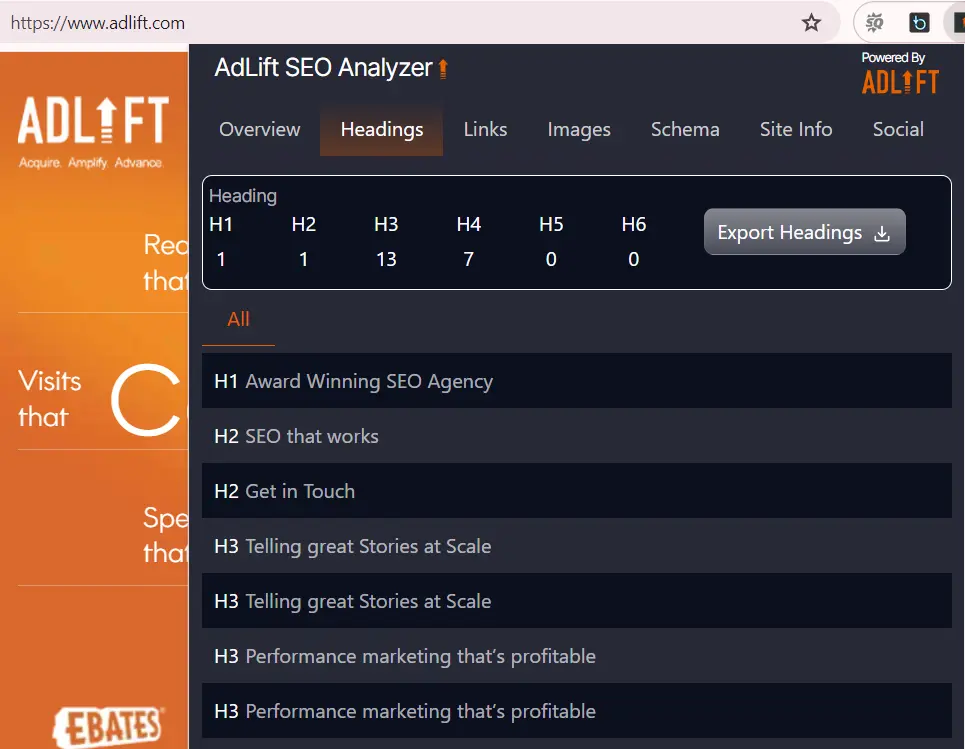
Task: Click the Ebates logo on the webpage
Action: [x=110, y=727]
